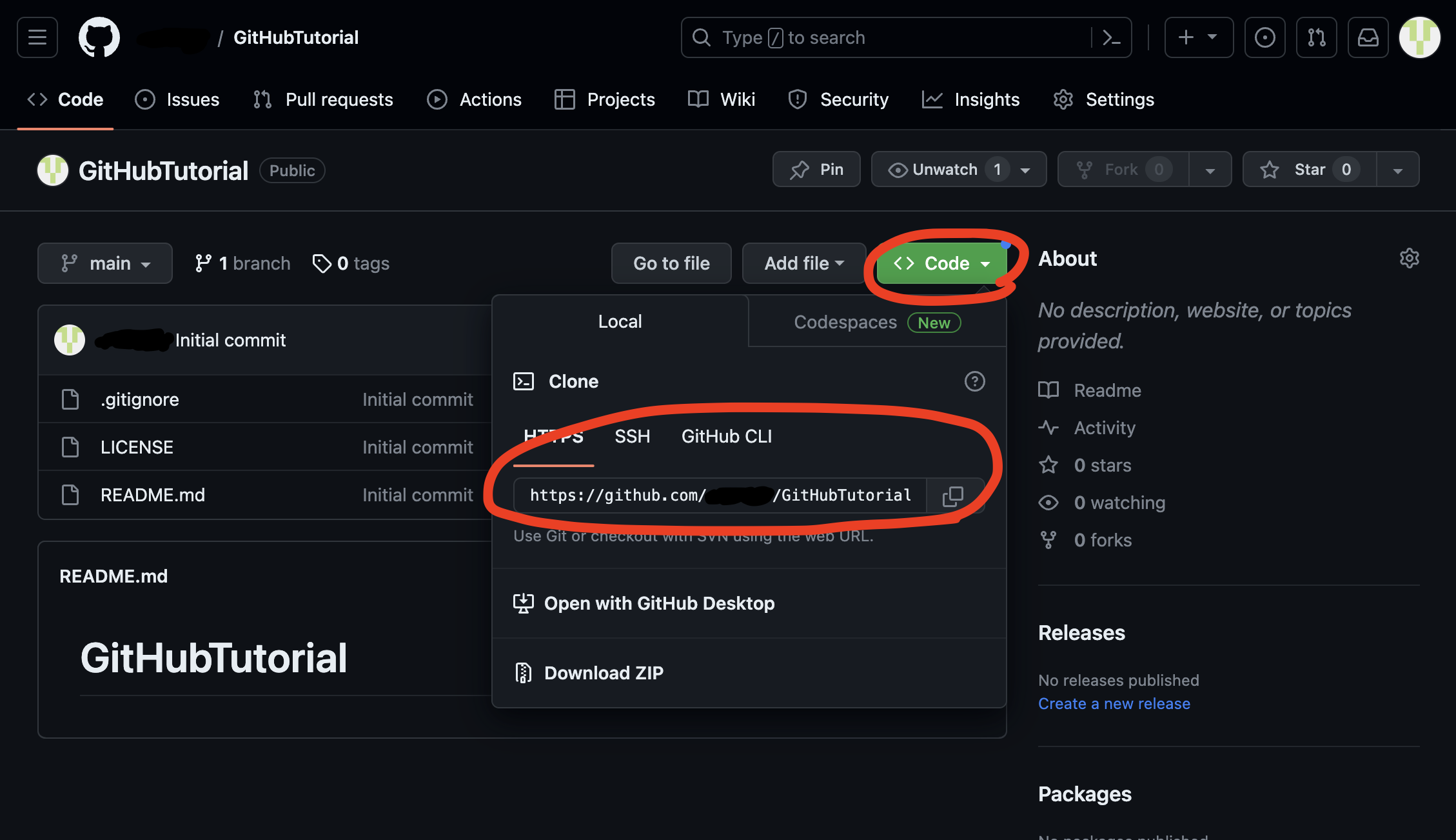Viewport: 1456px width, 840px height.
Task: Open the Readme link in About
Action: pos(1090,390)
